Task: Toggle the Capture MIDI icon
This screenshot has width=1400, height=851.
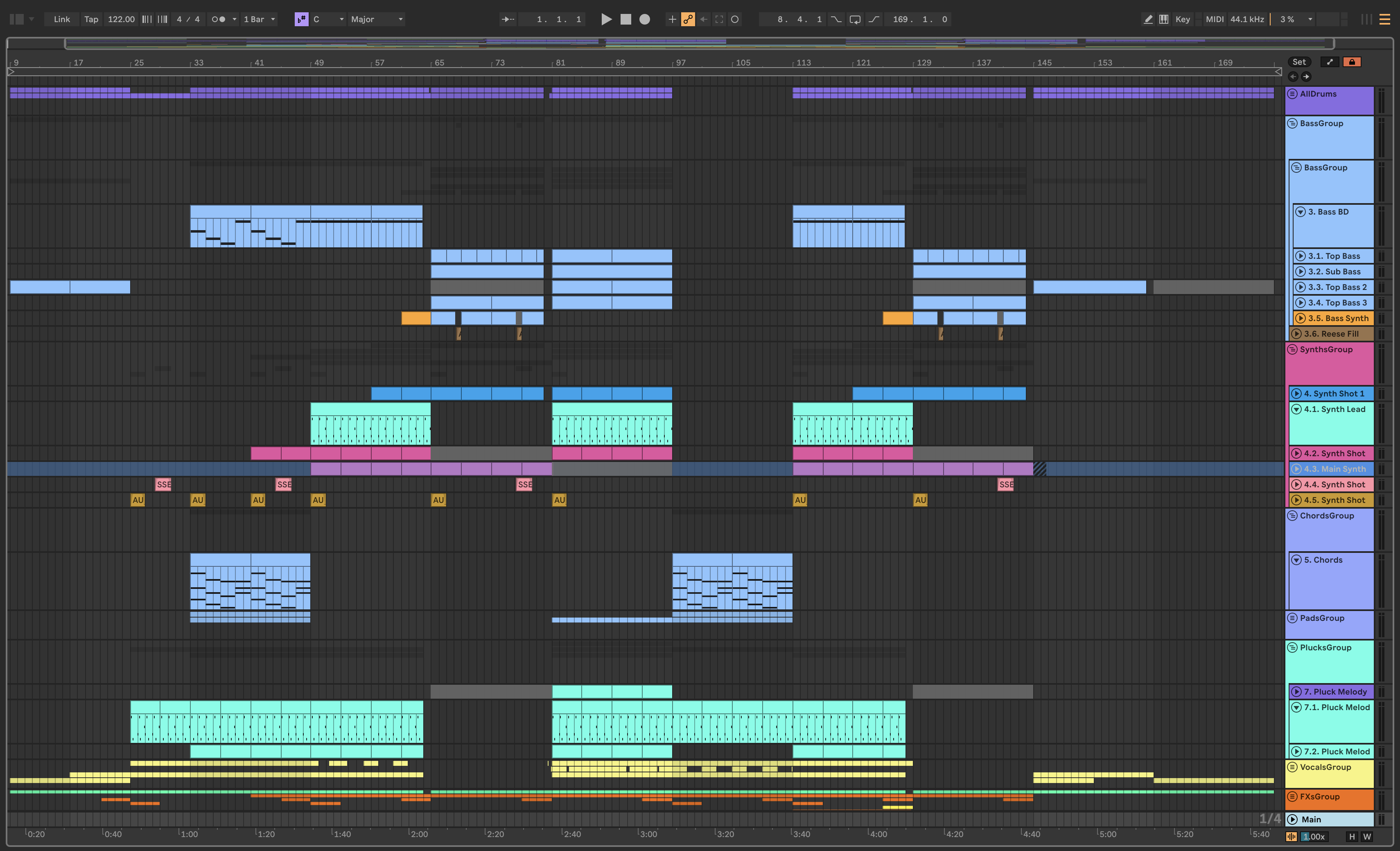Action: tap(719, 19)
